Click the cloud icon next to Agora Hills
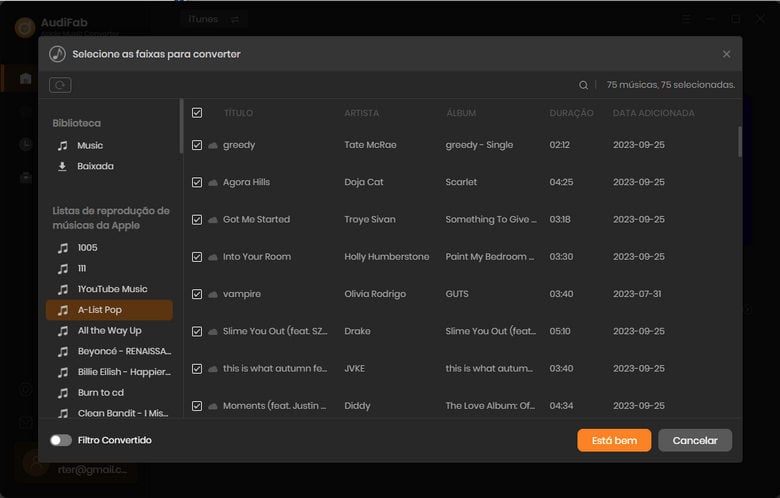Screen dimensions: 780x498 click(213, 183)
